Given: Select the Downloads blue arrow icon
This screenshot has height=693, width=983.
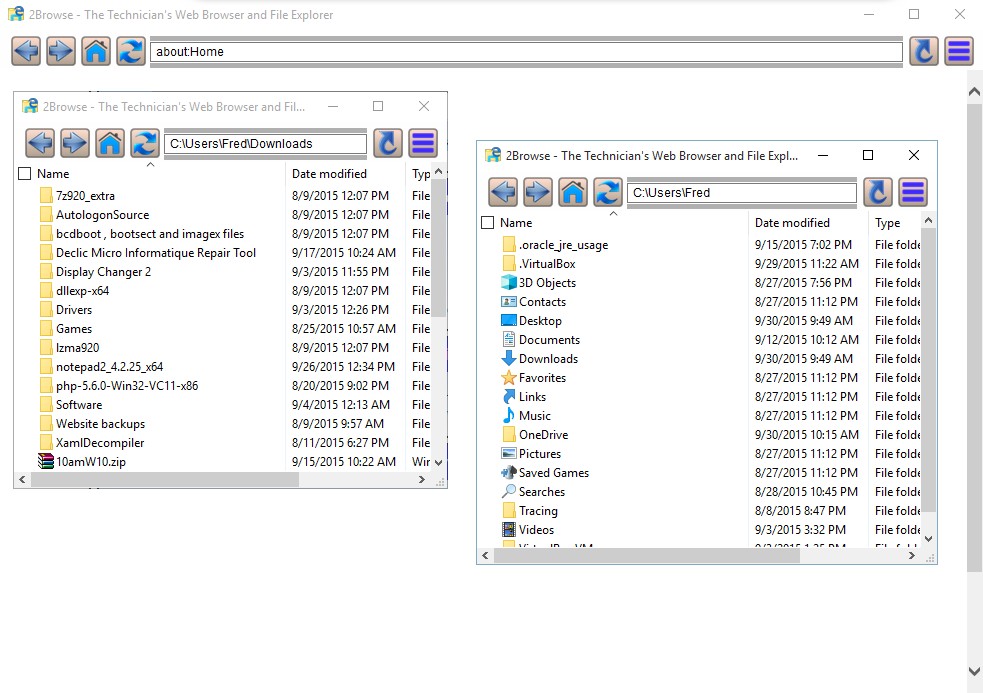Looking at the screenshot, I should click(x=509, y=359).
